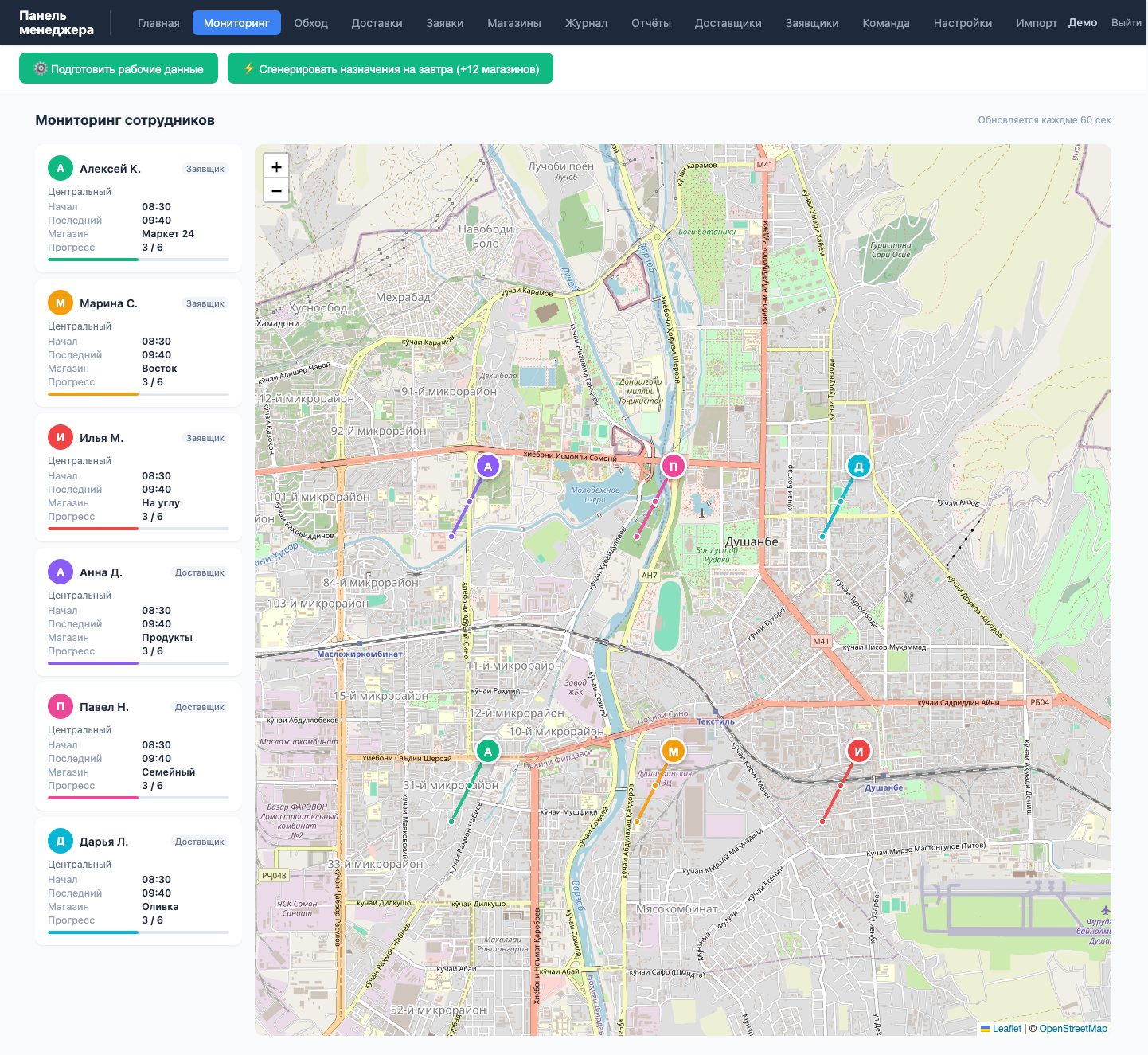Click Илья М. red avatar in the list
This screenshot has height=1055, width=1148.
pos(61,438)
